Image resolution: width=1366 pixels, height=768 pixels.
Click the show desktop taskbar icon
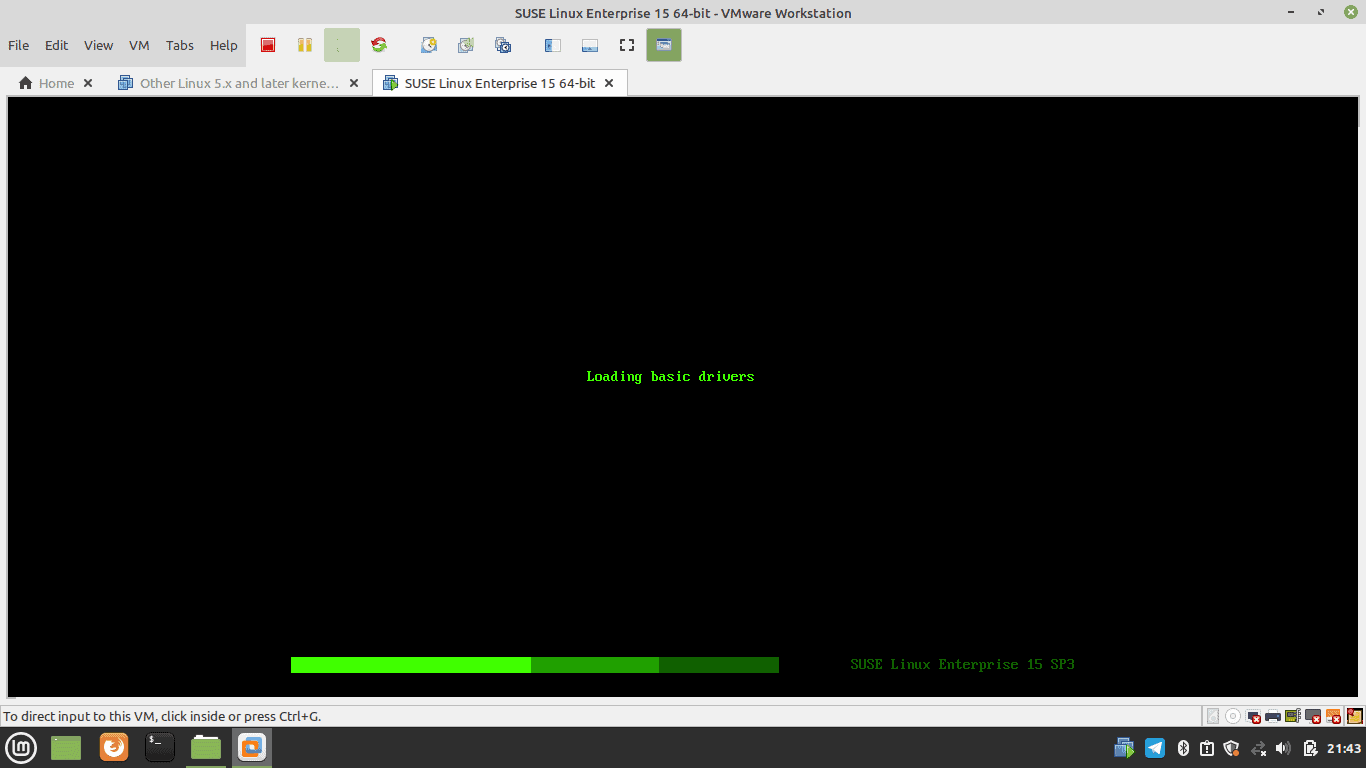(x=66, y=747)
